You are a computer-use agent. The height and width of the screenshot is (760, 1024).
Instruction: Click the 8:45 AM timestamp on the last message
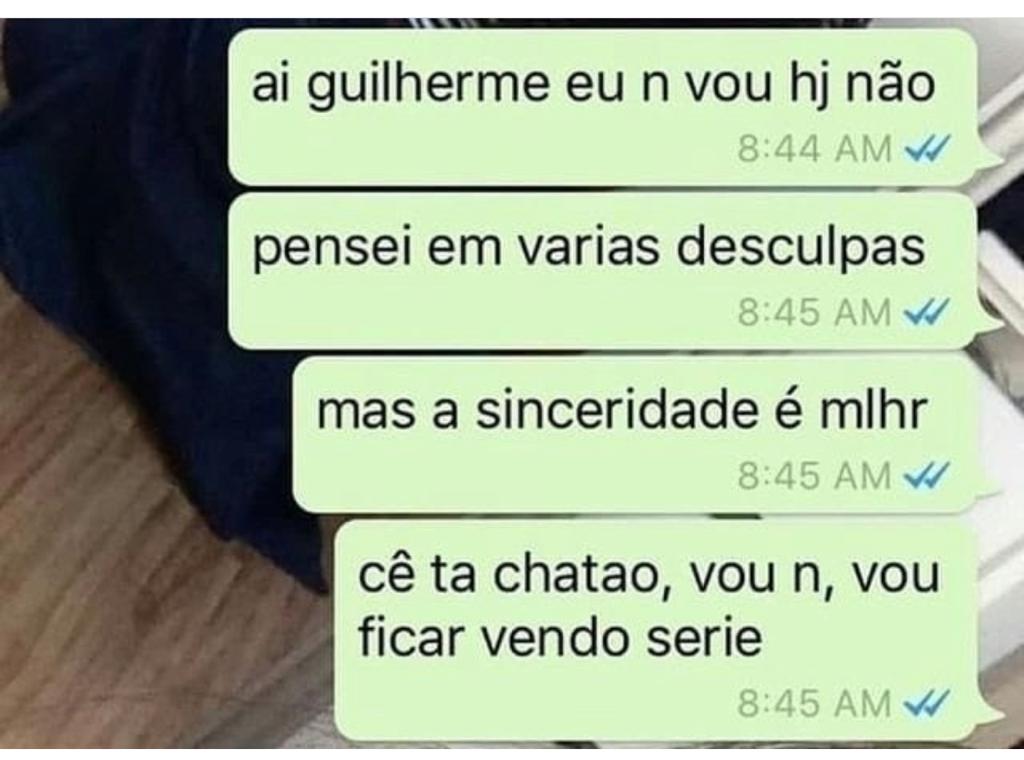tap(814, 704)
